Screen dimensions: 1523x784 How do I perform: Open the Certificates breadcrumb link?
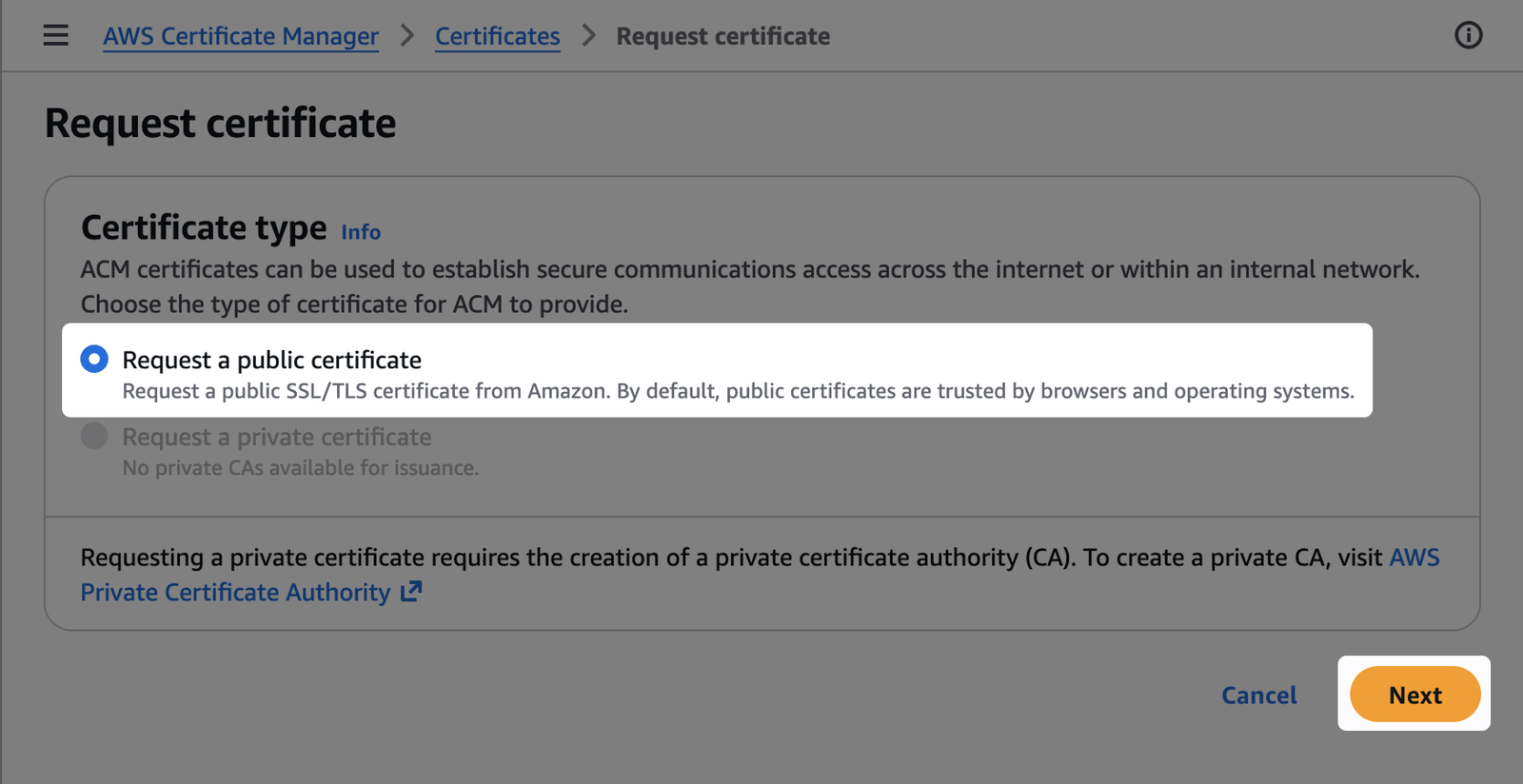497,36
